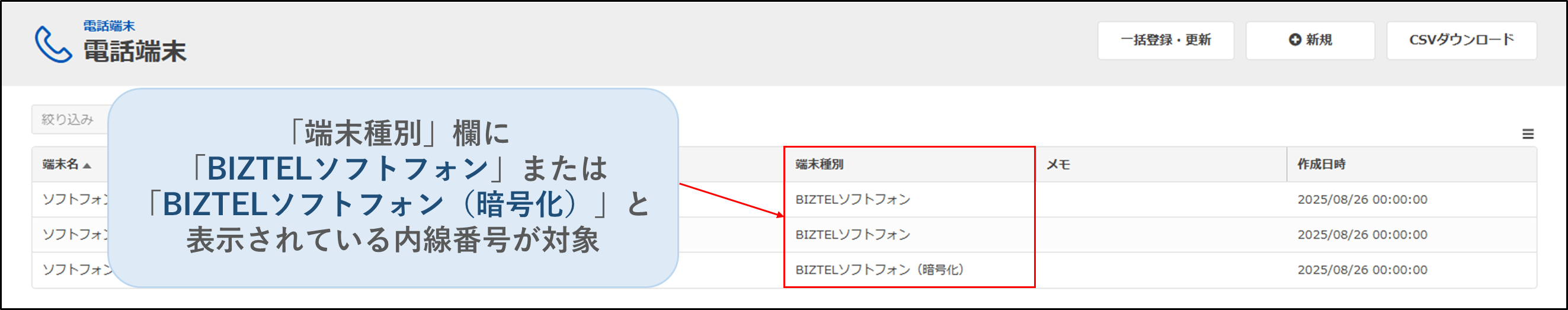Click the third row's creation date

click(x=1362, y=270)
